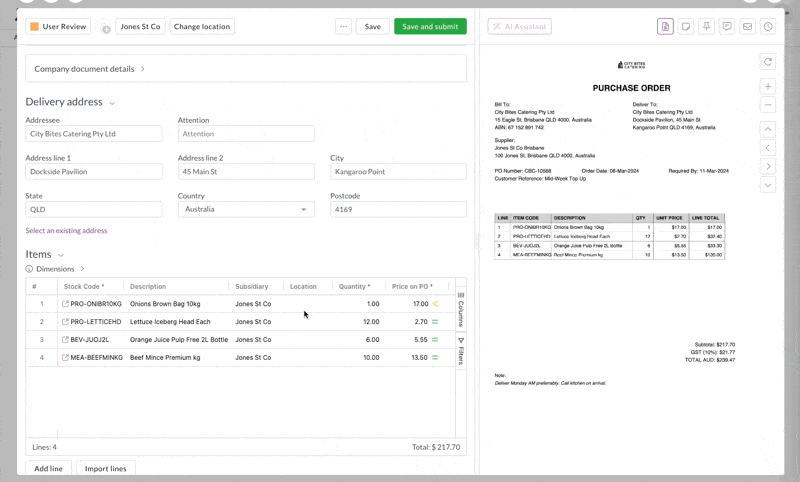Click the City field with Kangaroo Point

click(x=398, y=171)
